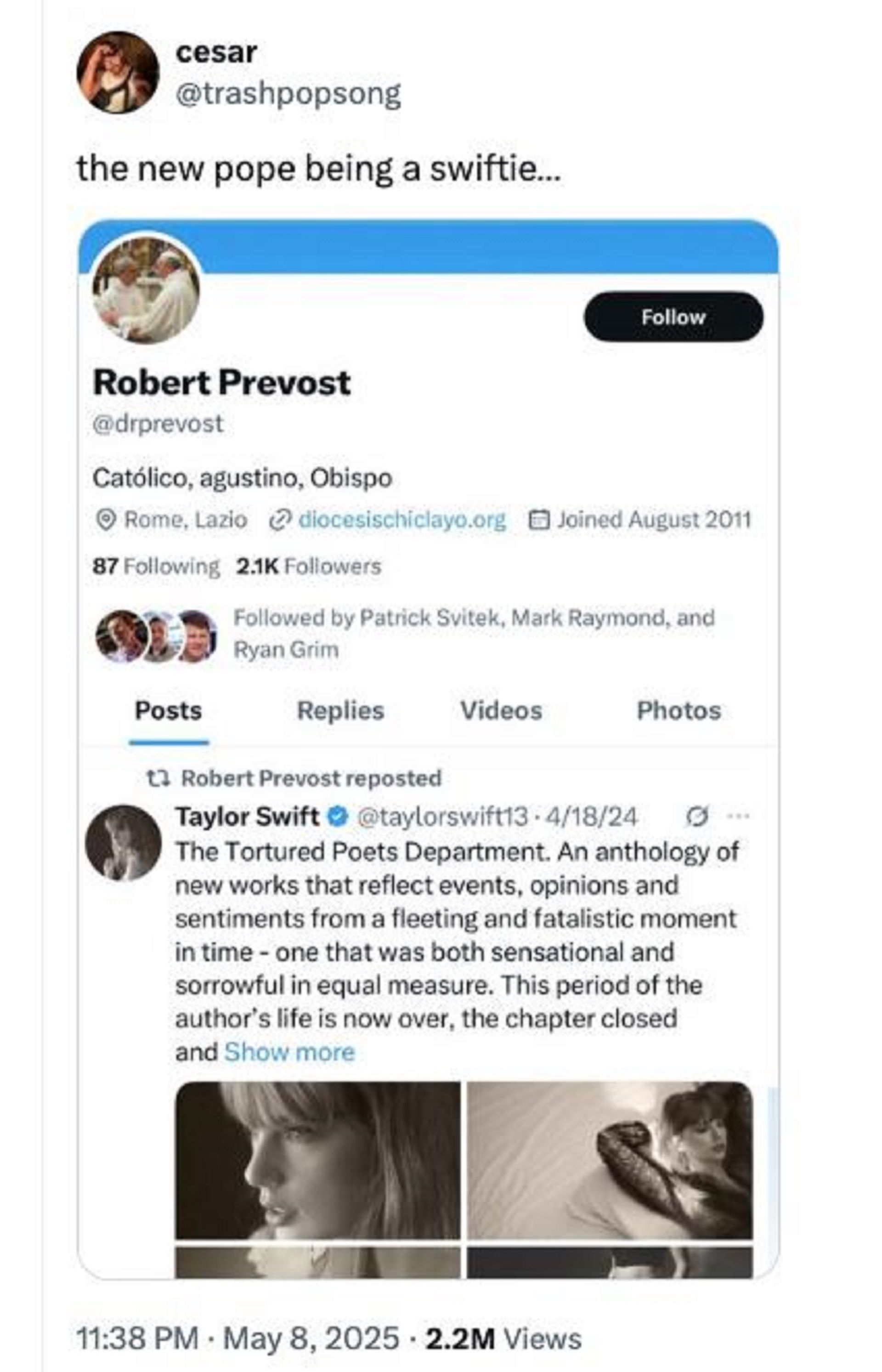Open the 87 Following list
The width and height of the screenshot is (882, 1372).
pos(156,567)
